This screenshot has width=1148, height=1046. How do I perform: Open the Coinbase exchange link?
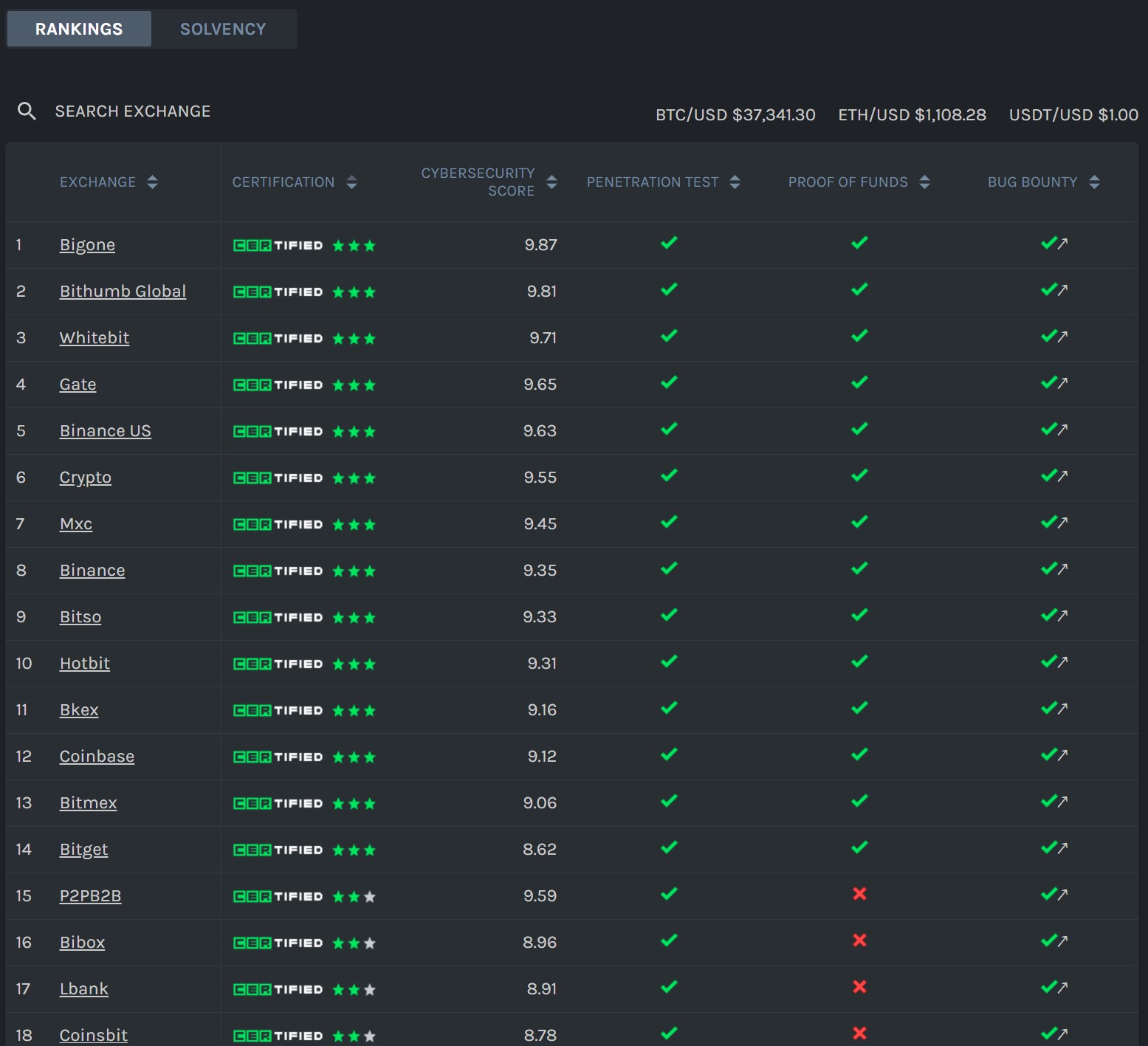(x=97, y=757)
